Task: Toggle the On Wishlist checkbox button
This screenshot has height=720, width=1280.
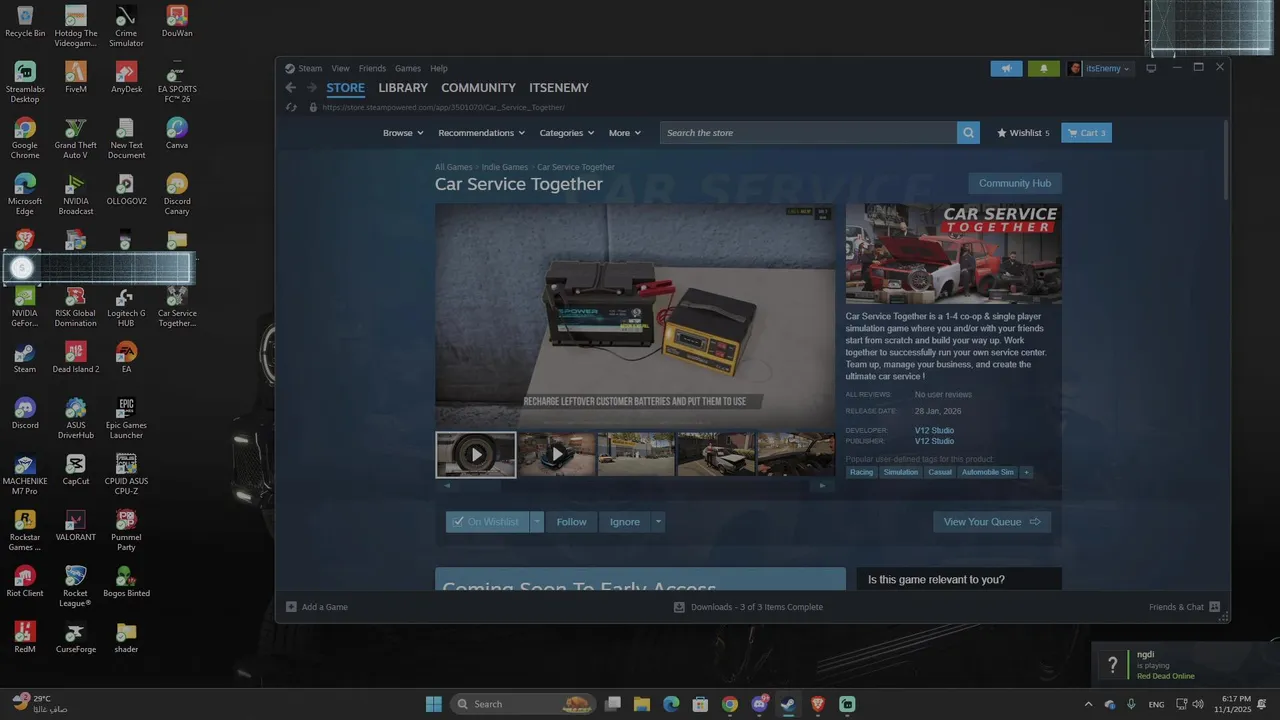Action: (486, 522)
